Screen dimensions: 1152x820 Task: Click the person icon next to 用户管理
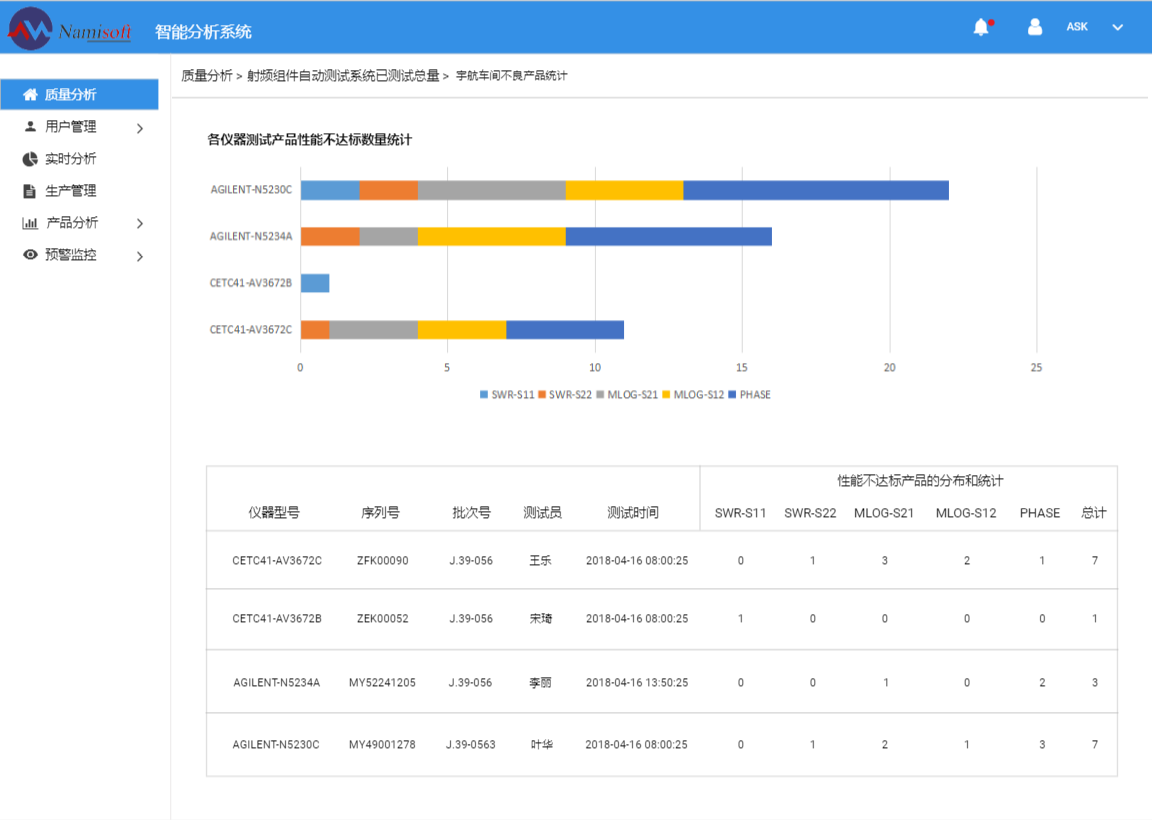(x=30, y=126)
